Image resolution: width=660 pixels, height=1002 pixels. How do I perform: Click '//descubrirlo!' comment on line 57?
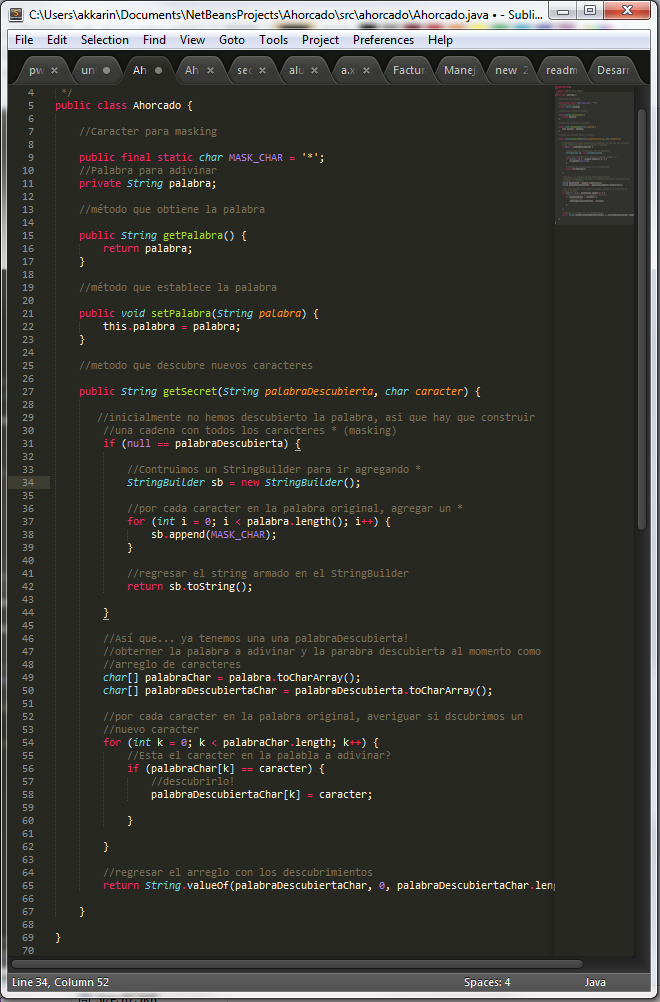click(193, 782)
